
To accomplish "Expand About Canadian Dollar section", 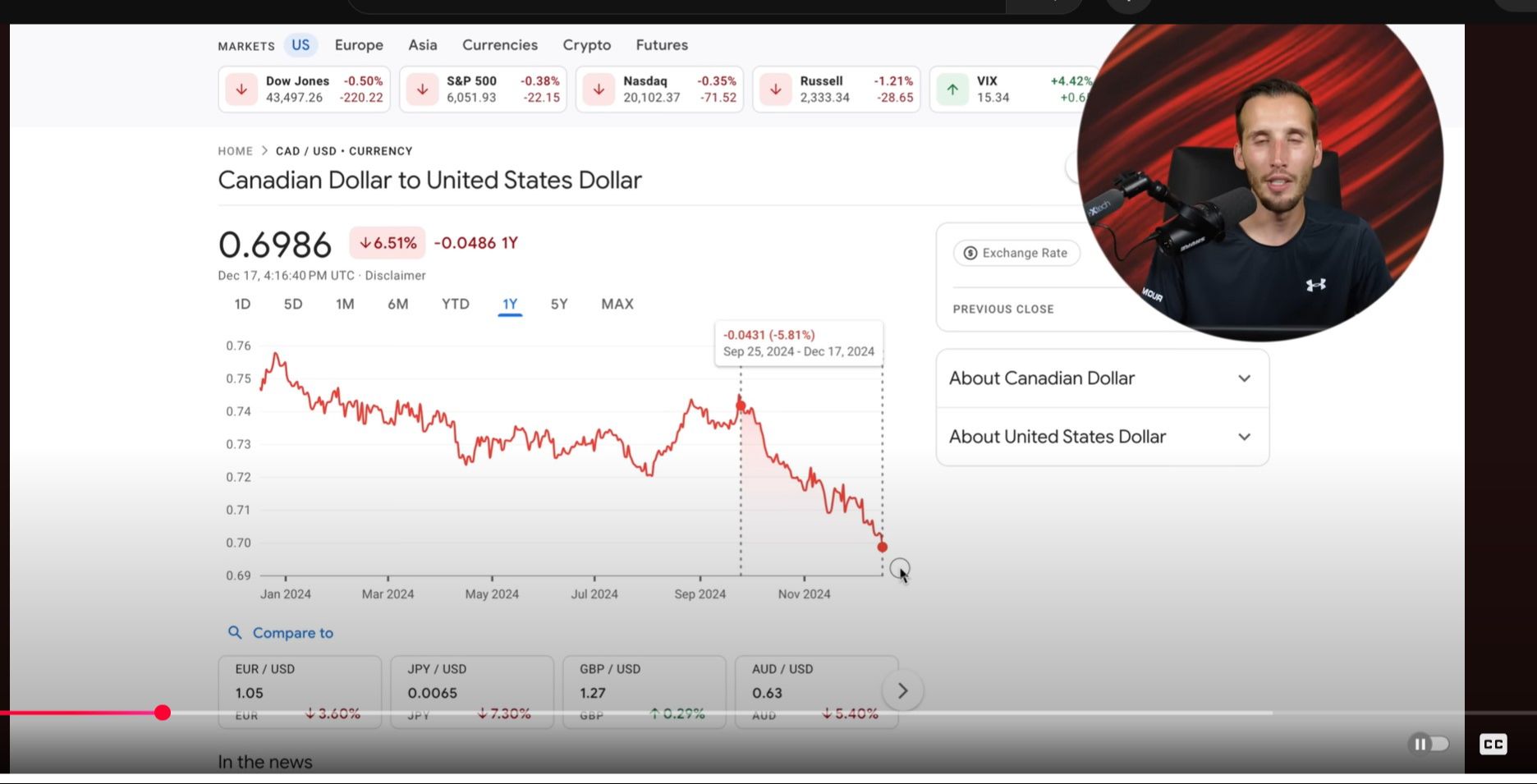I will (1102, 378).
